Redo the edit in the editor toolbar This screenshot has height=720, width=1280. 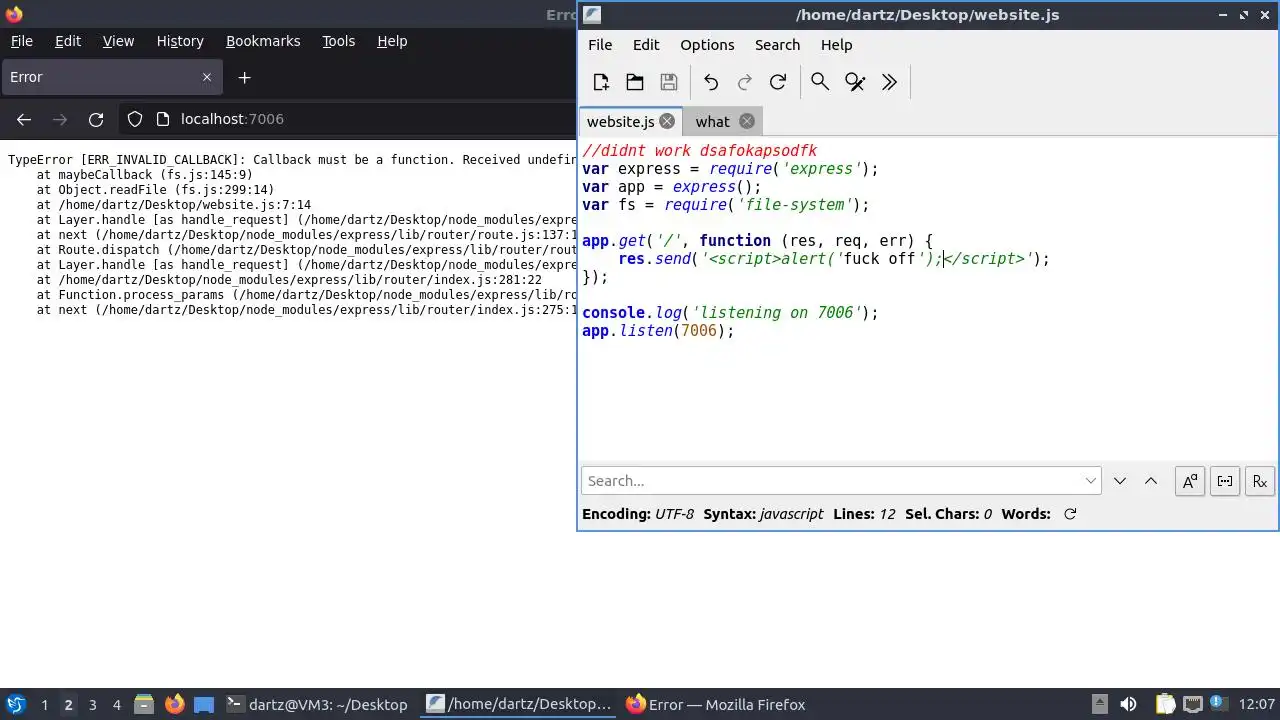[x=744, y=82]
